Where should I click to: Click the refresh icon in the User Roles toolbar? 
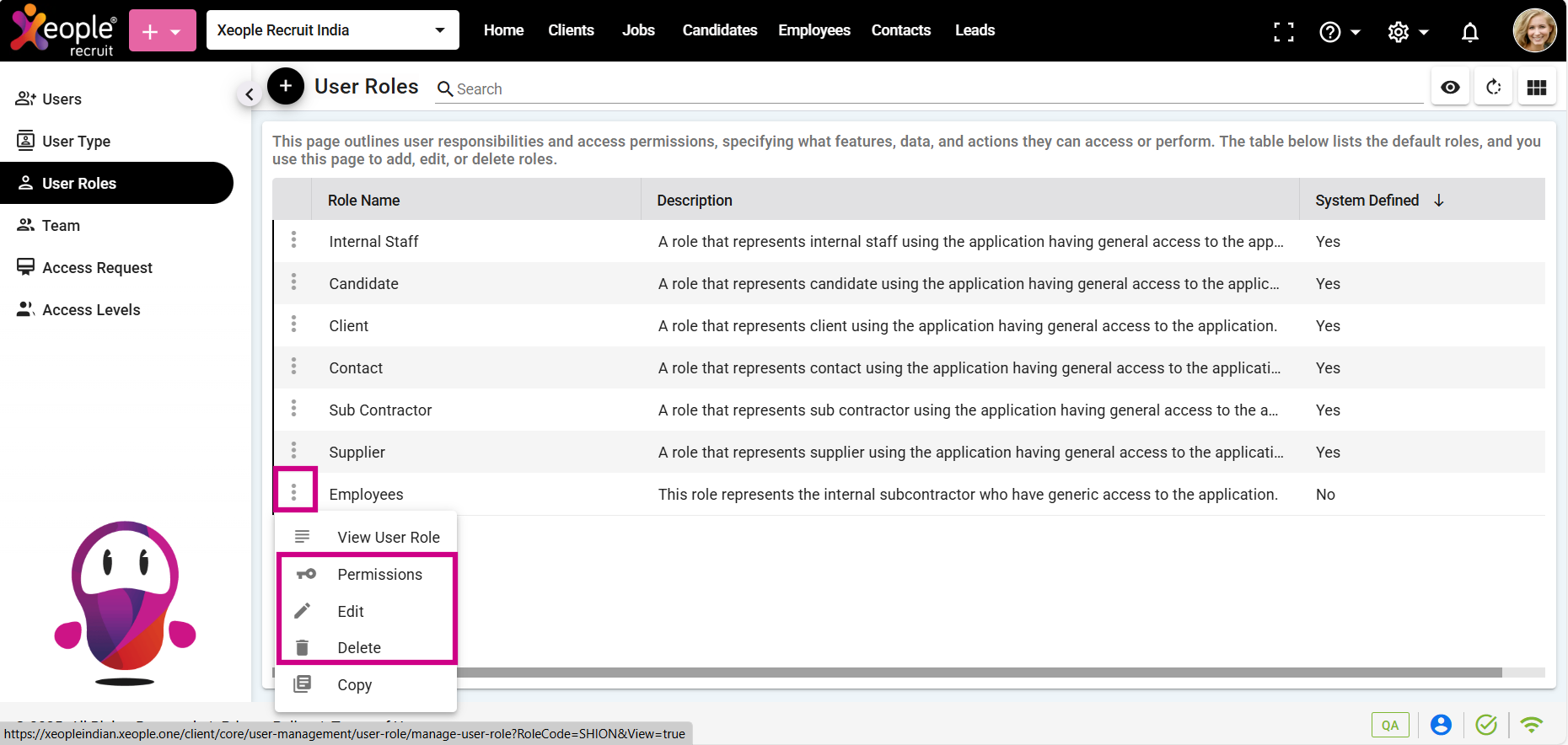(x=1493, y=87)
